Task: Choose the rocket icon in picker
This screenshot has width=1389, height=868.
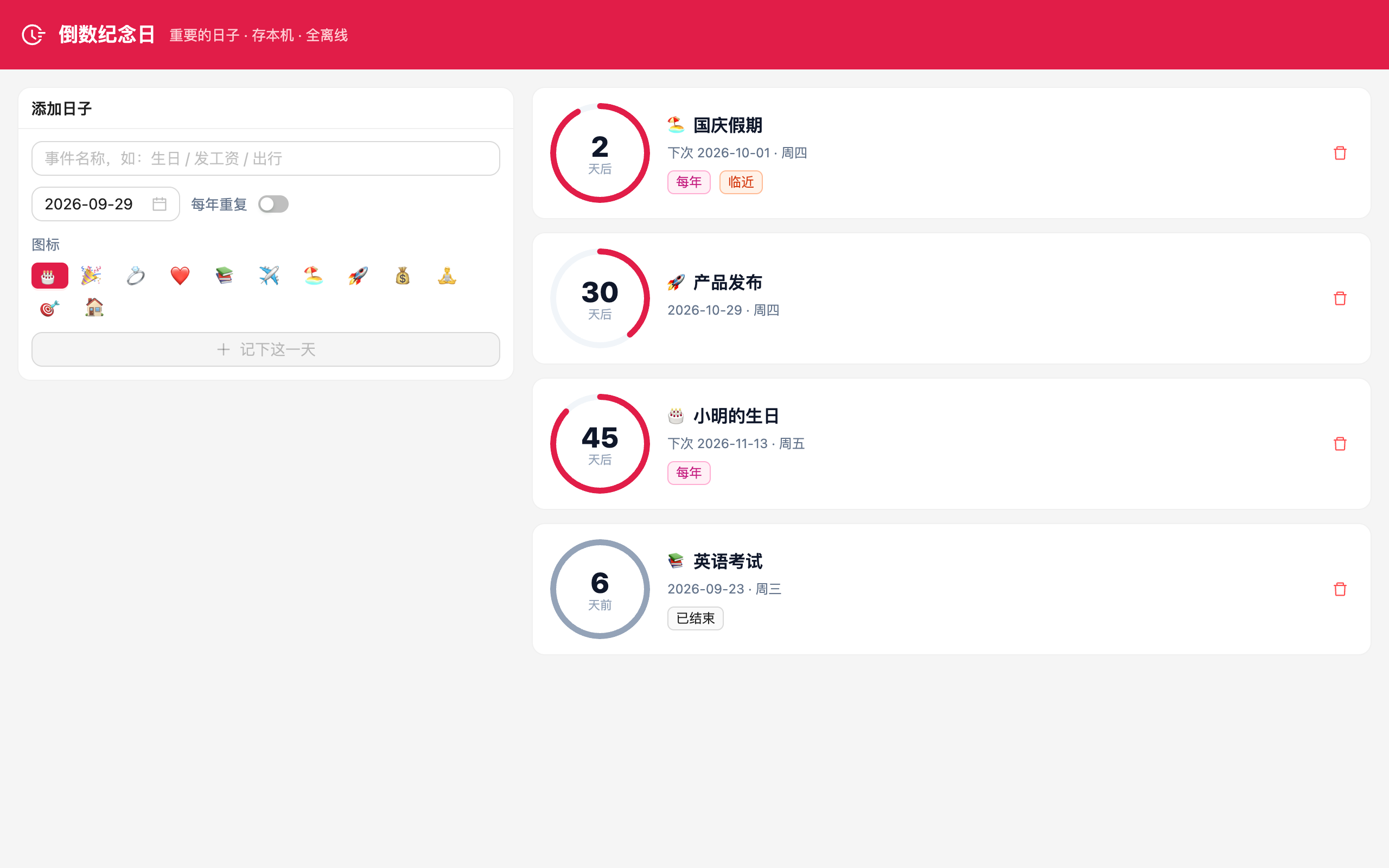Action: coord(358,276)
